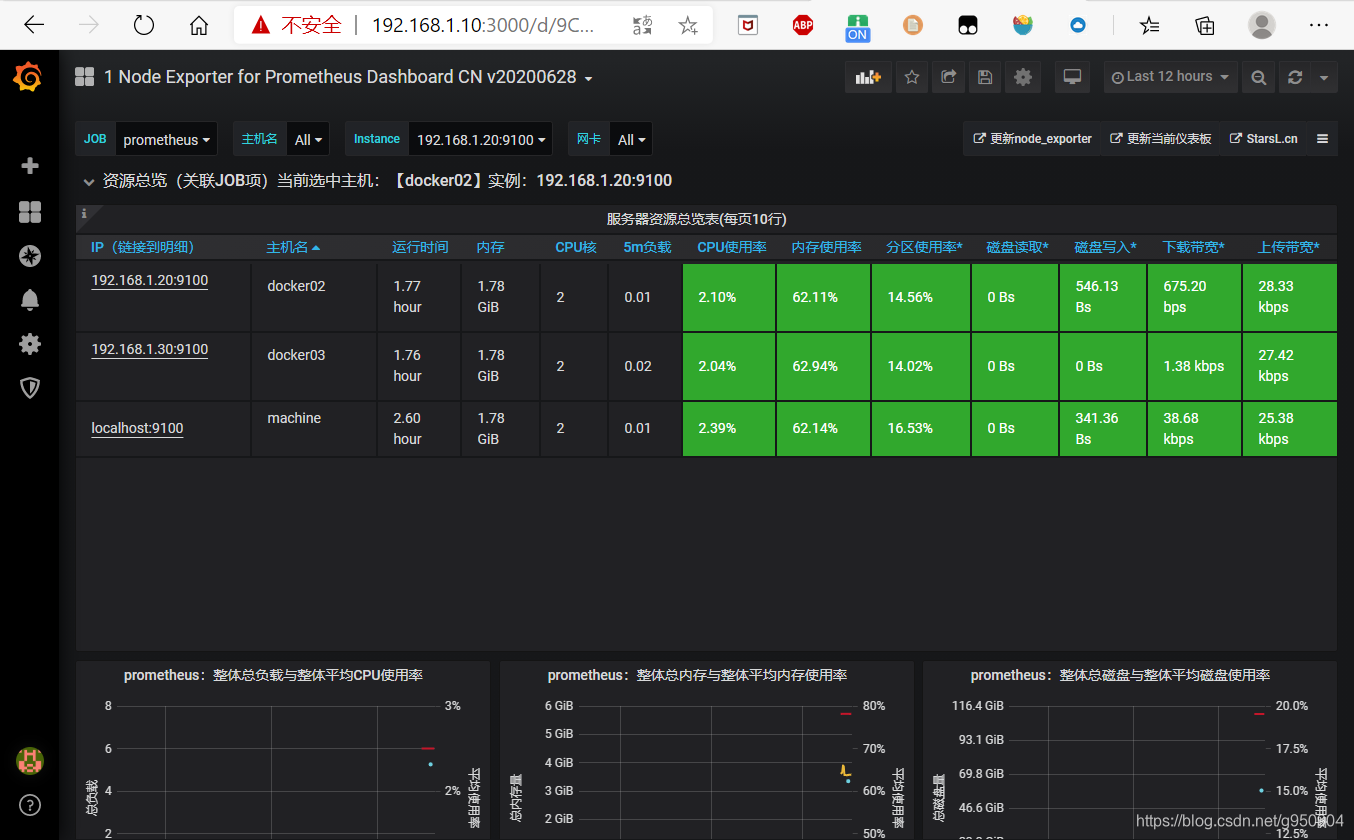1354x840 pixels.
Task: Sort table by 运行时间 column
Action: 420,247
